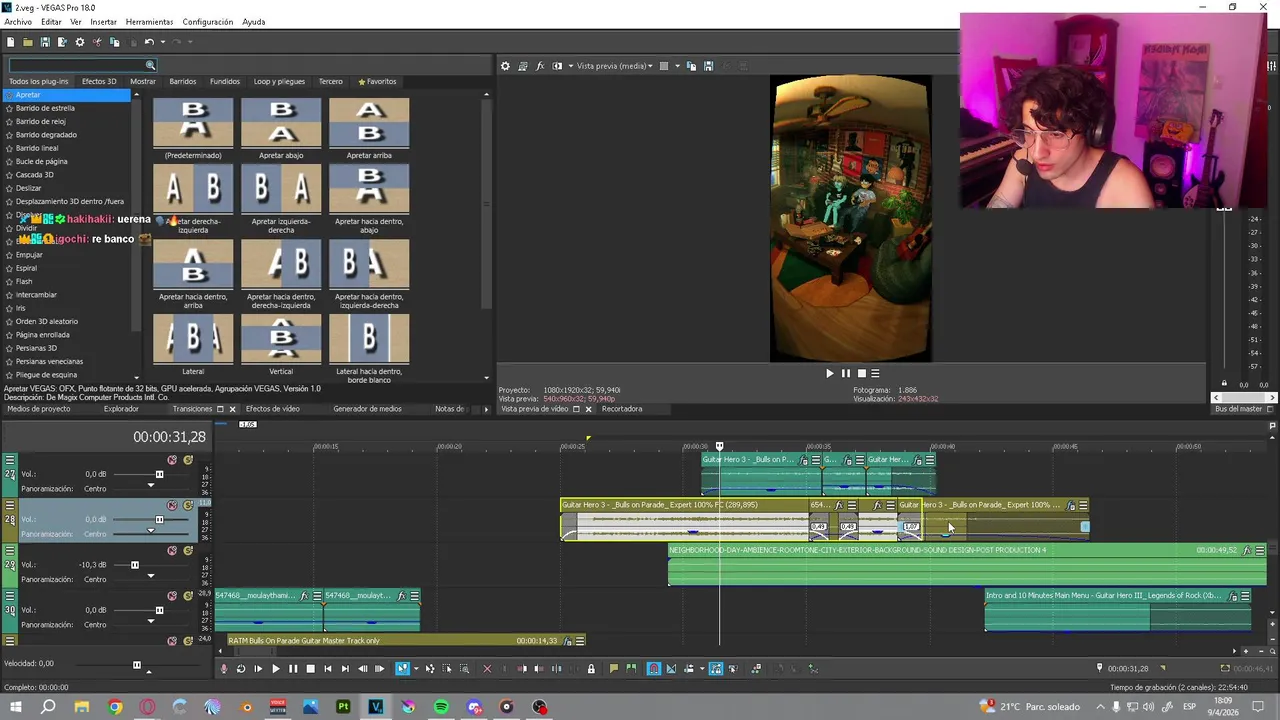Click the plug-in search magnifier icon
This screenshot has width=1280, height=720.
tap(151, 66)
